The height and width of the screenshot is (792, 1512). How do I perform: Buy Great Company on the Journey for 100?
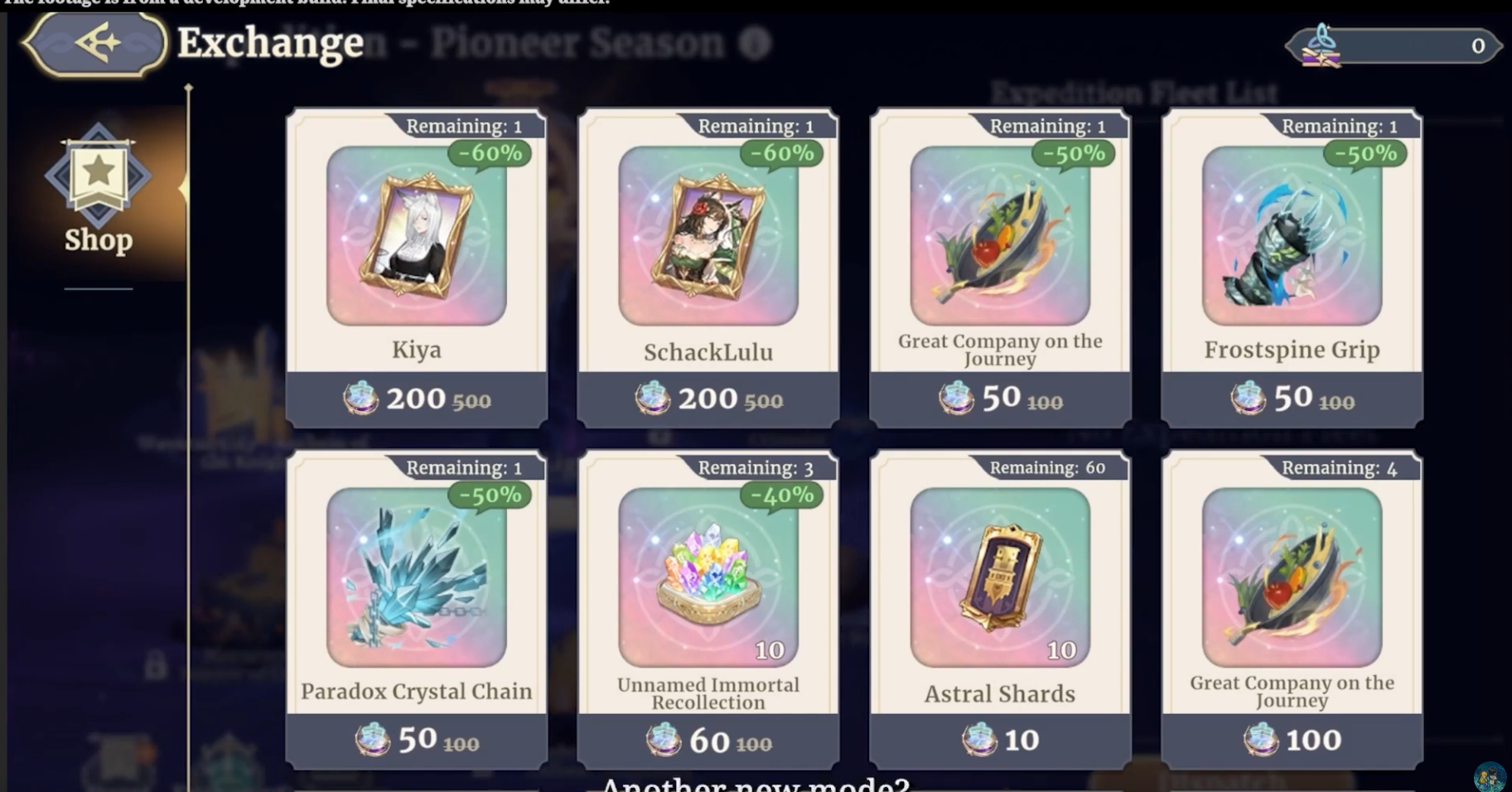pos(1292,741)
